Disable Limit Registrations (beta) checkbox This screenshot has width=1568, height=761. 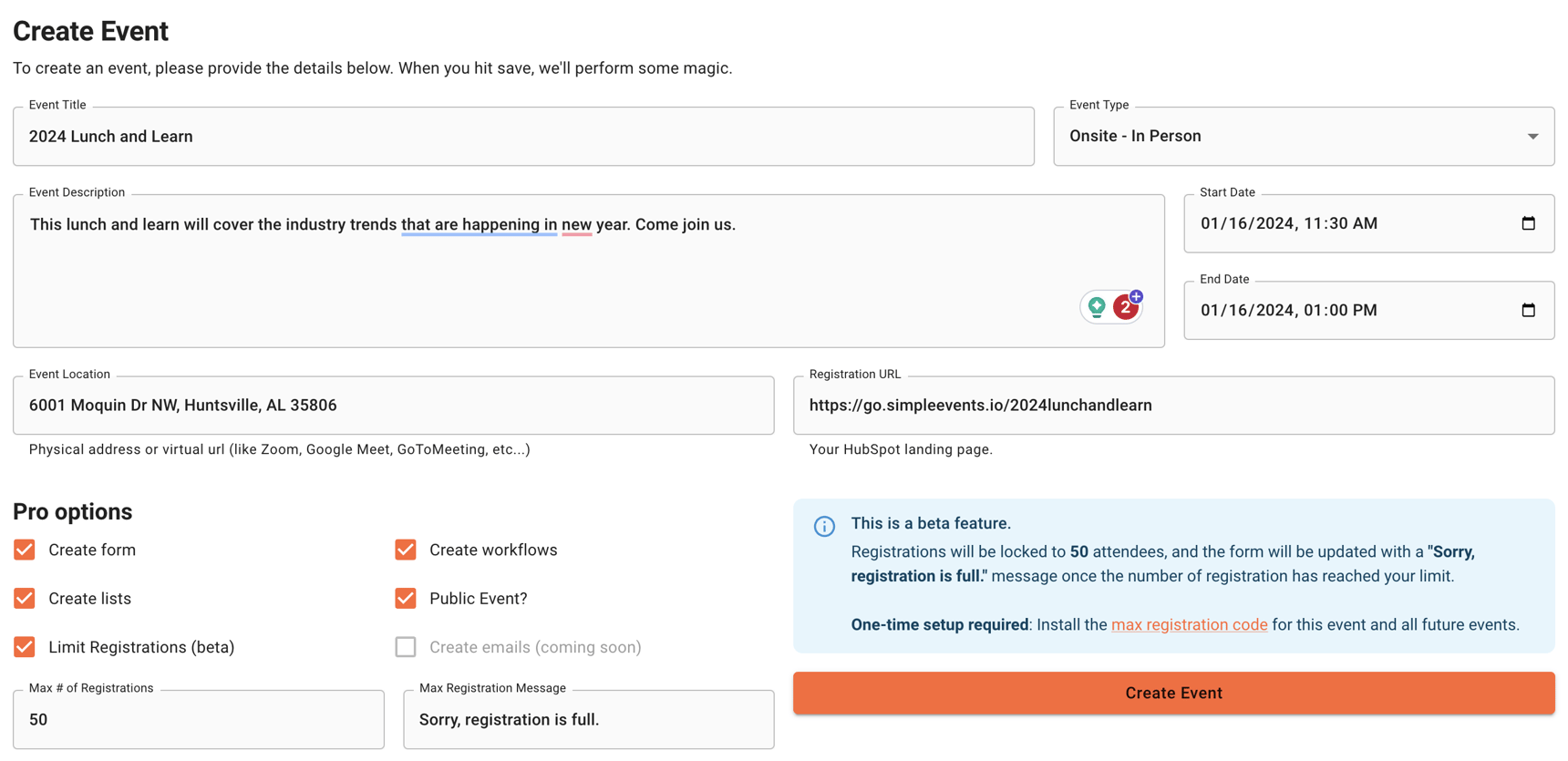(x=25, y=646)
